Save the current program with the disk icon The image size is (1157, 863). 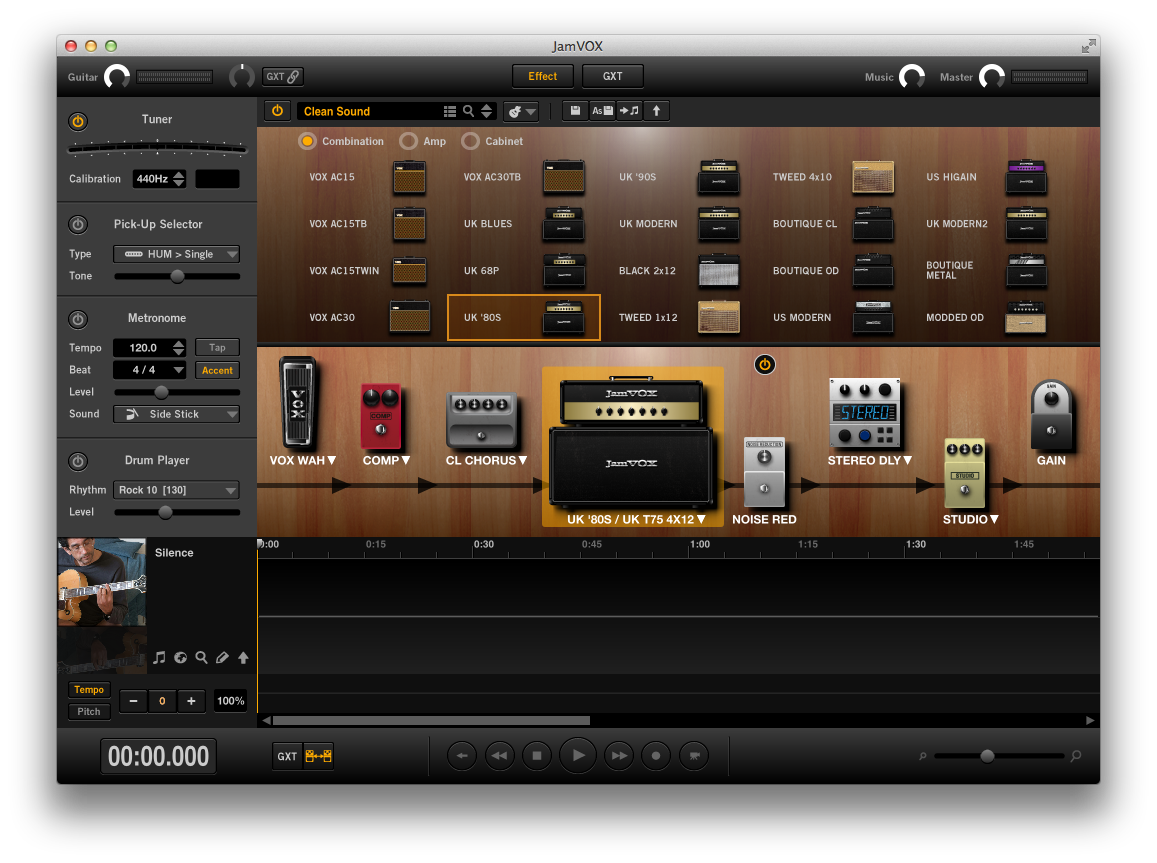tap(576, 110)
